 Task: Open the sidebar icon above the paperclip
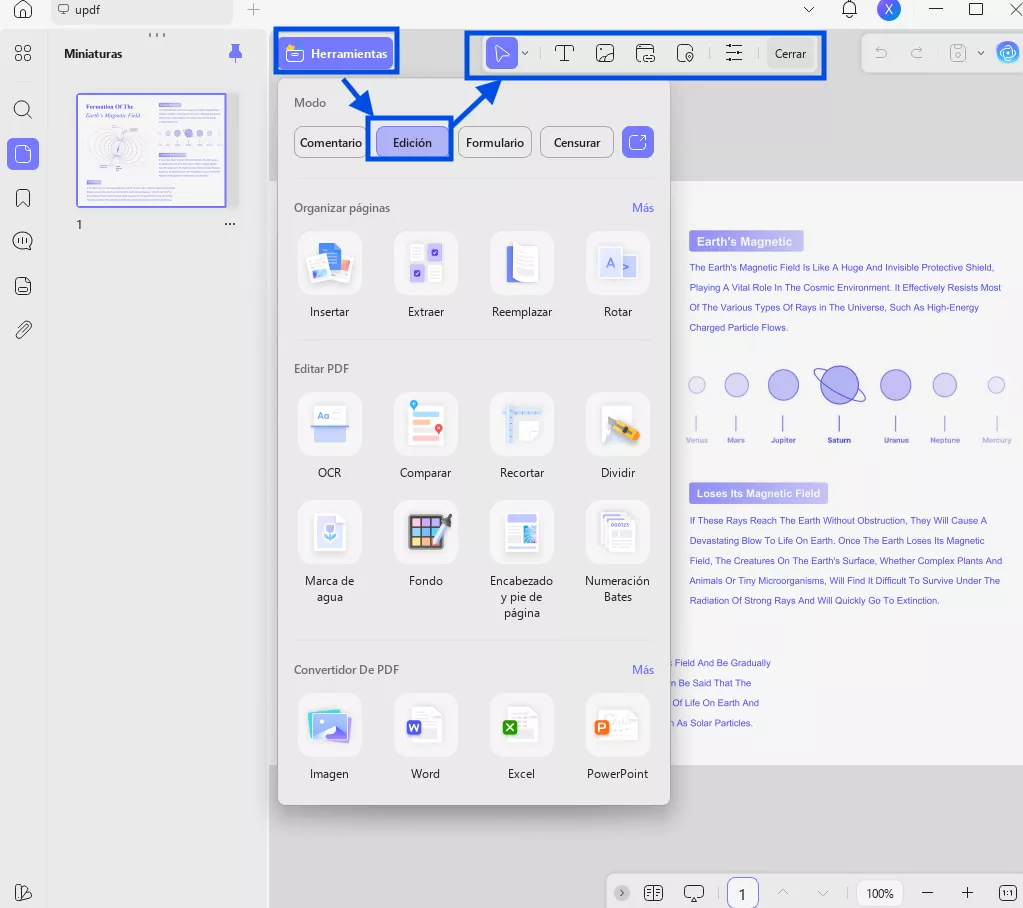pyautogui.click(x=23, y=286)
